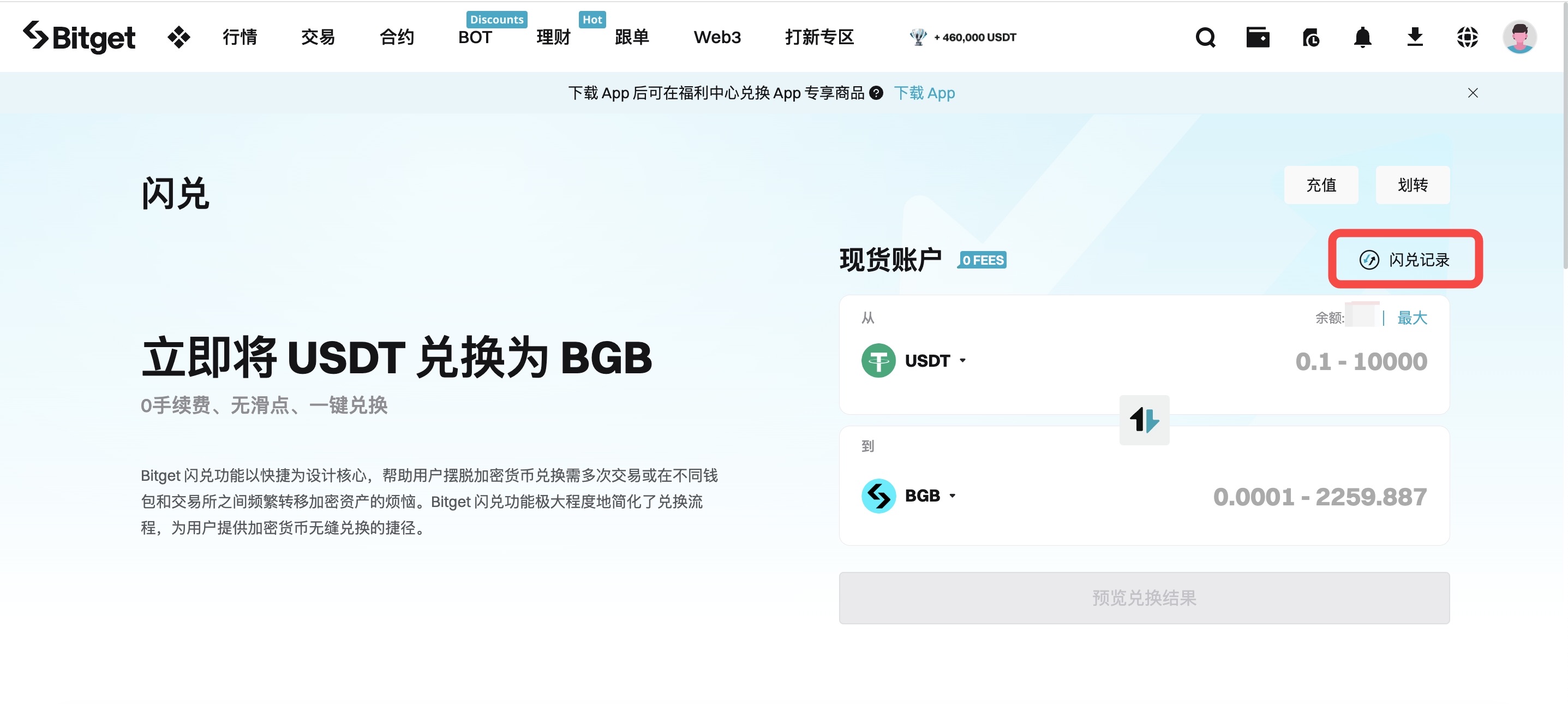Click the 预览兑换结果 preview button
Viewport: 1568px width, 704px height.
(x=1144, y=598)
